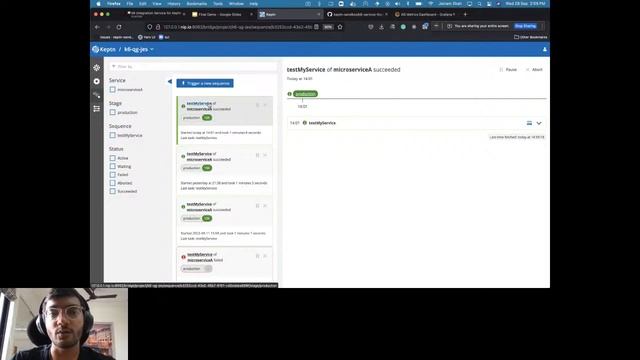Screen dimensions: 640x360
Task: Toggle the production stage filter checkbox
Action: coord(113,112)
